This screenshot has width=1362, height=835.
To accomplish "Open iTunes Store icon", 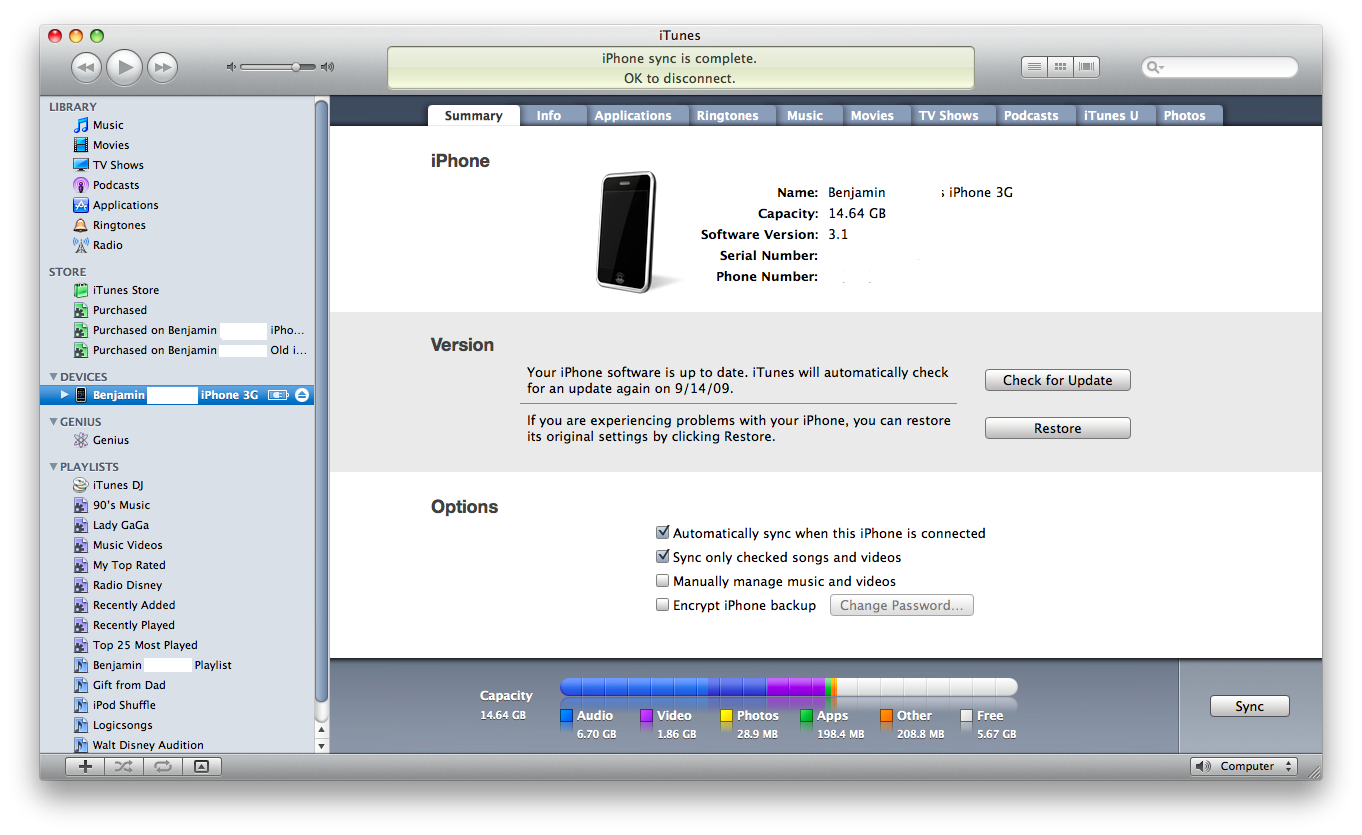I will click(81, 290).
